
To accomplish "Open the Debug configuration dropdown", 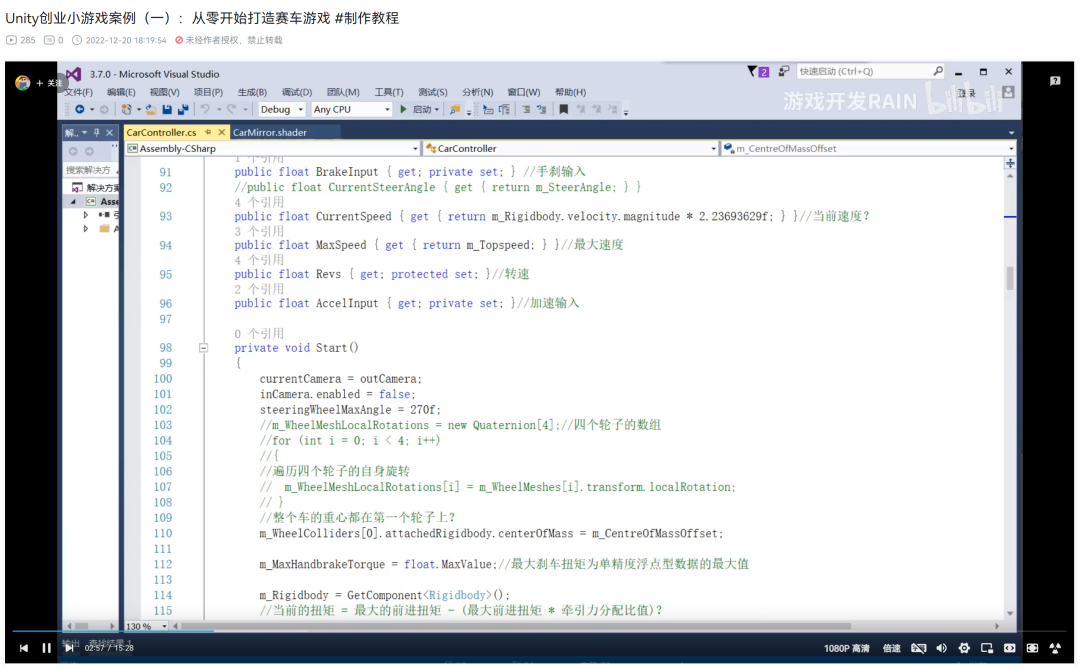I will [x=282, y=109].
